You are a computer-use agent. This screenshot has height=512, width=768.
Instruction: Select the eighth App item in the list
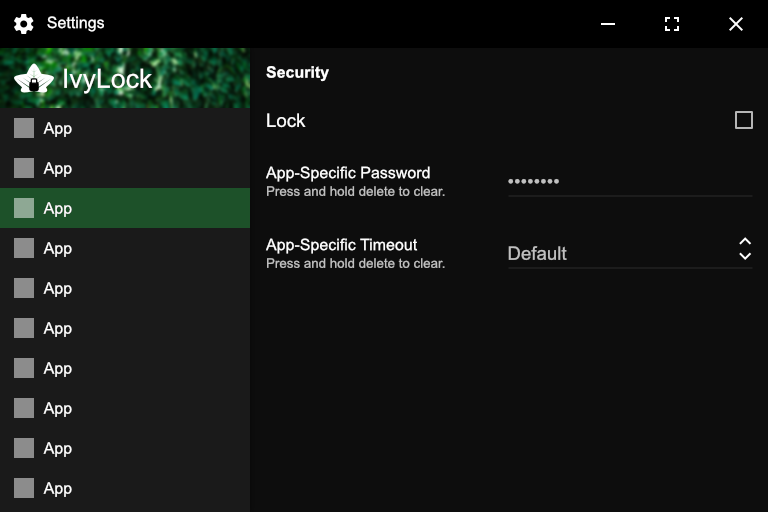coord(58,408)
